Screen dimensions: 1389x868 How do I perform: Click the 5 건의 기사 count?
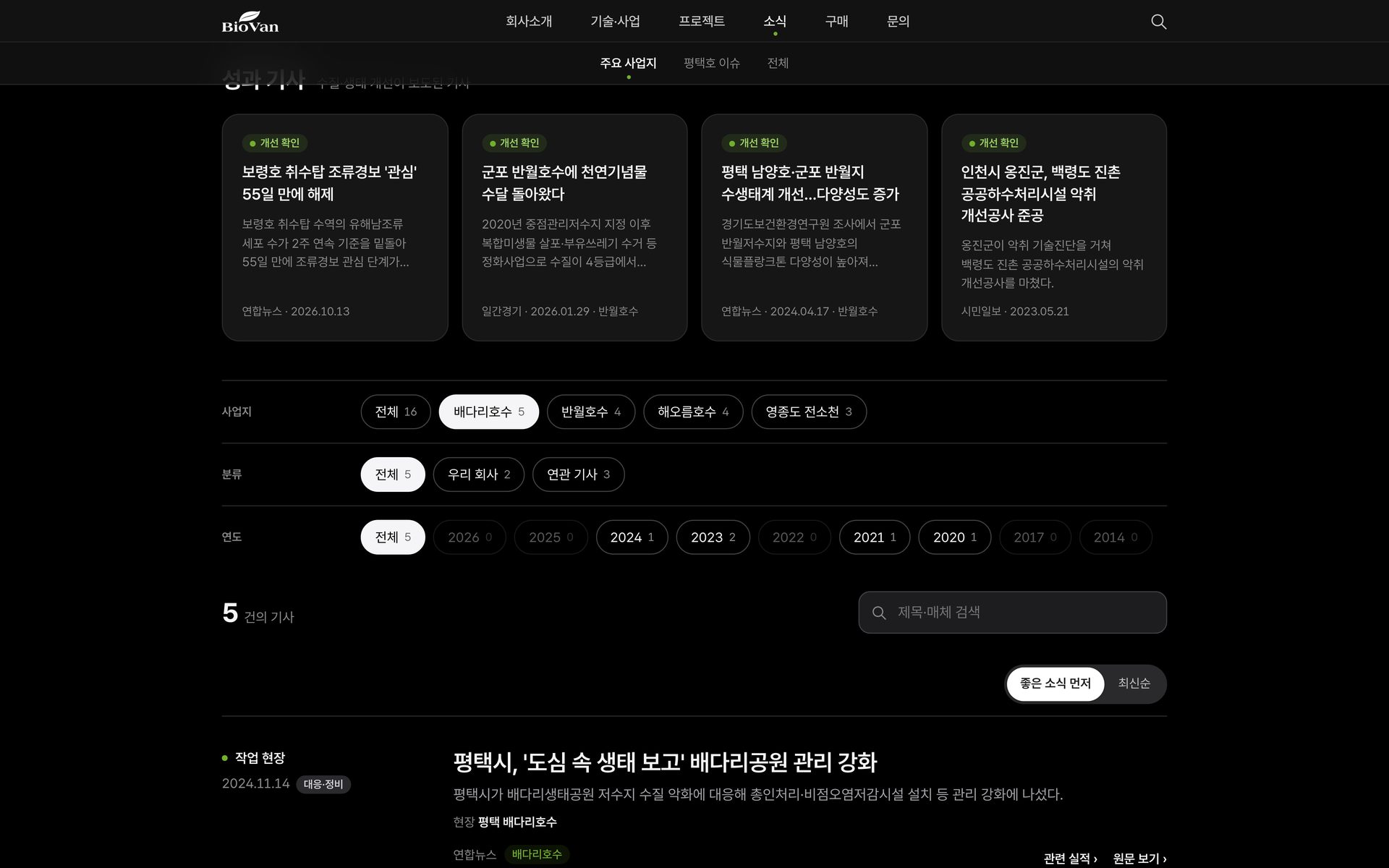click(258, 613)
